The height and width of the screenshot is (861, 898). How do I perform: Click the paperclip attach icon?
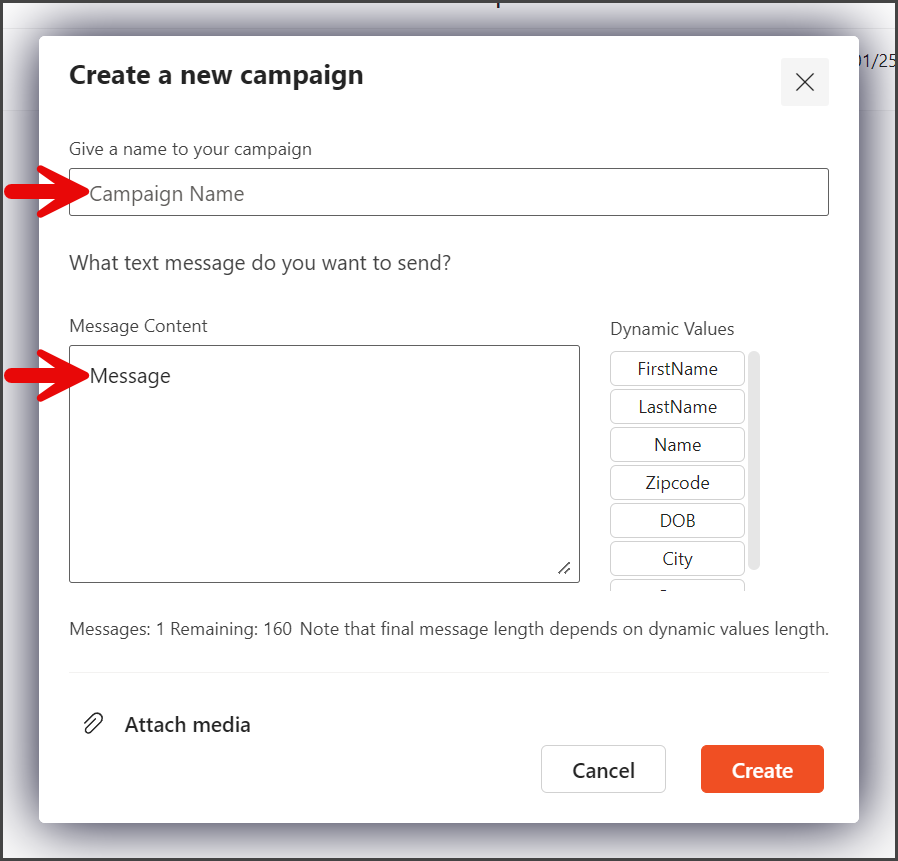(x=93, y=724)
